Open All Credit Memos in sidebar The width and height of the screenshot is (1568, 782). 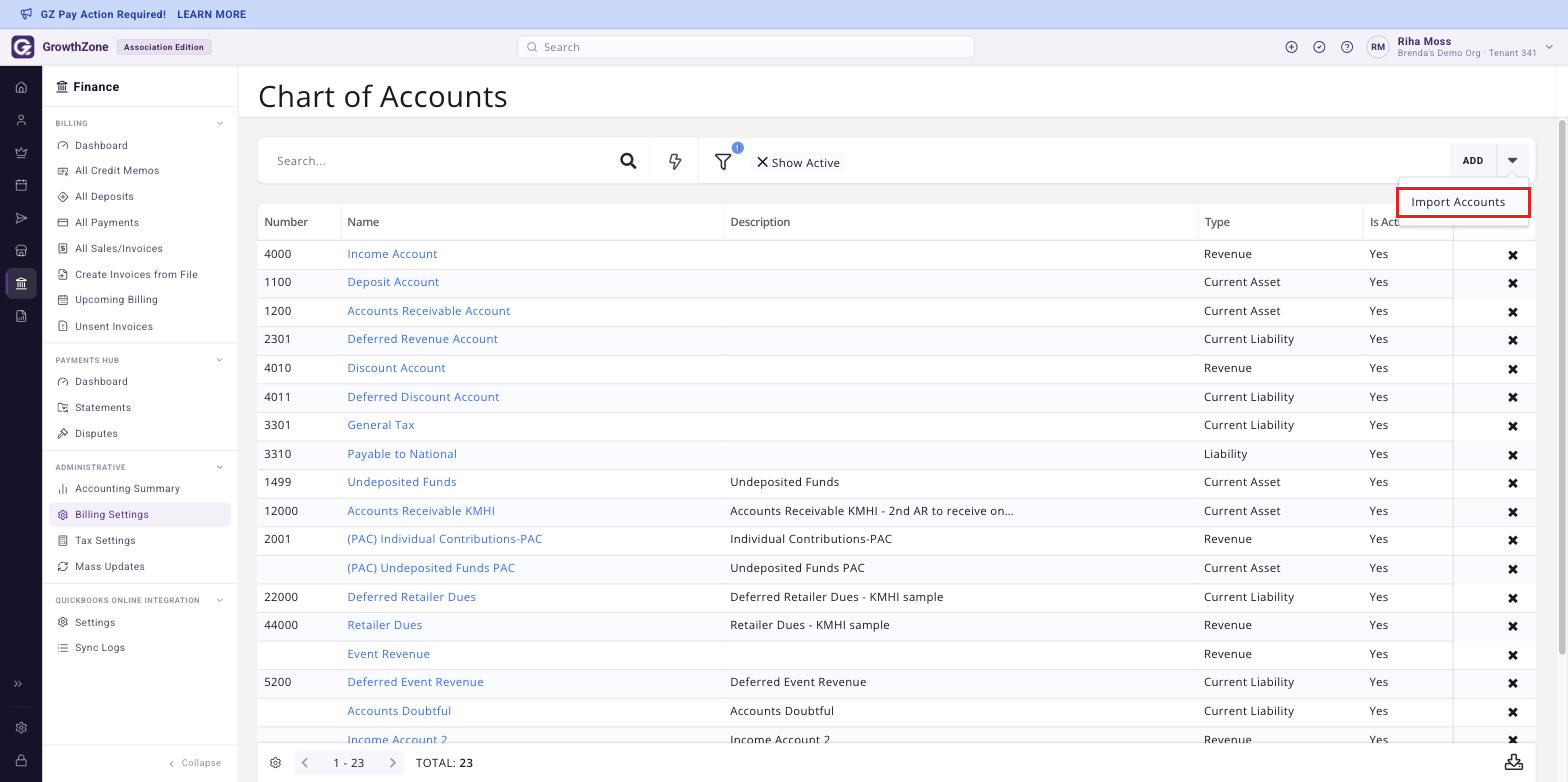point(117,171)
